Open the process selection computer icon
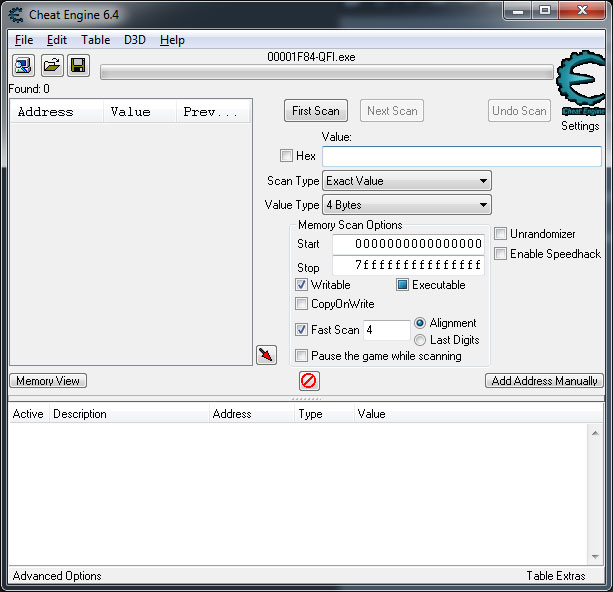Image resolution: width=613 pixels, height=592 pixels. [x=23, y=65]
